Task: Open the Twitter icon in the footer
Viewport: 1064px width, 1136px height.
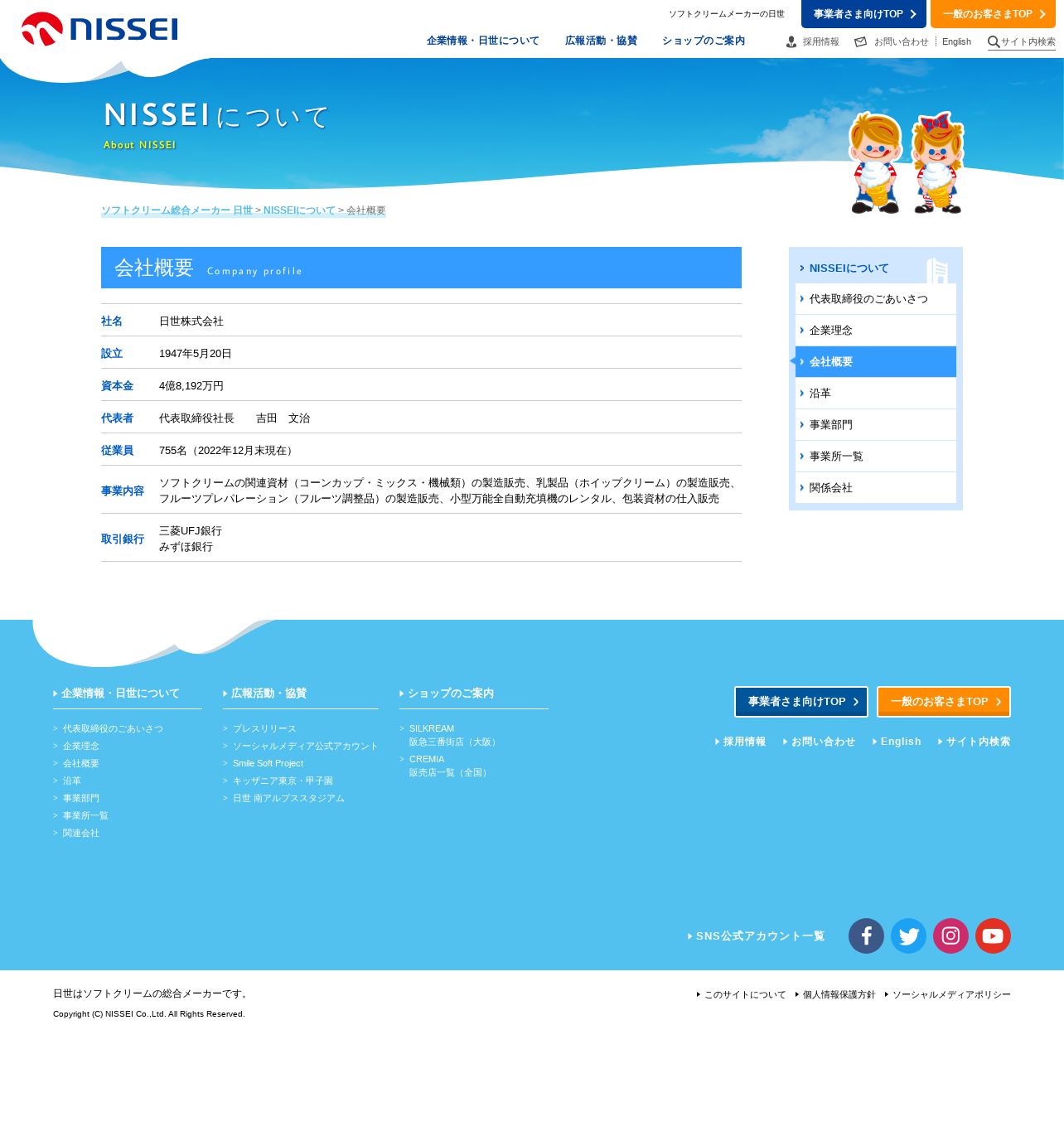Action: click(x=908, y=936)
